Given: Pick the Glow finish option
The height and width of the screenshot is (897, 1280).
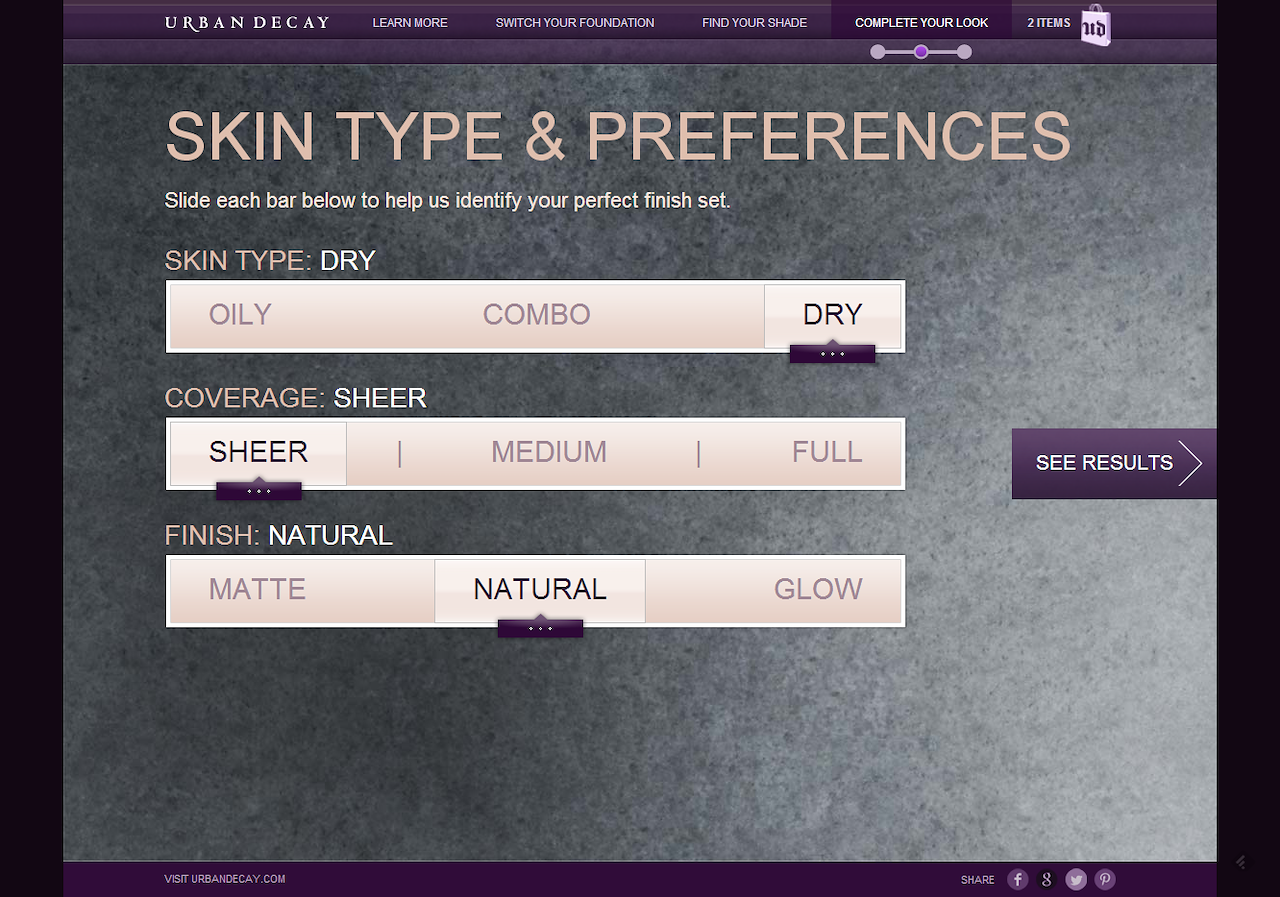Looking at the screenshot, I should click(818, 589).
